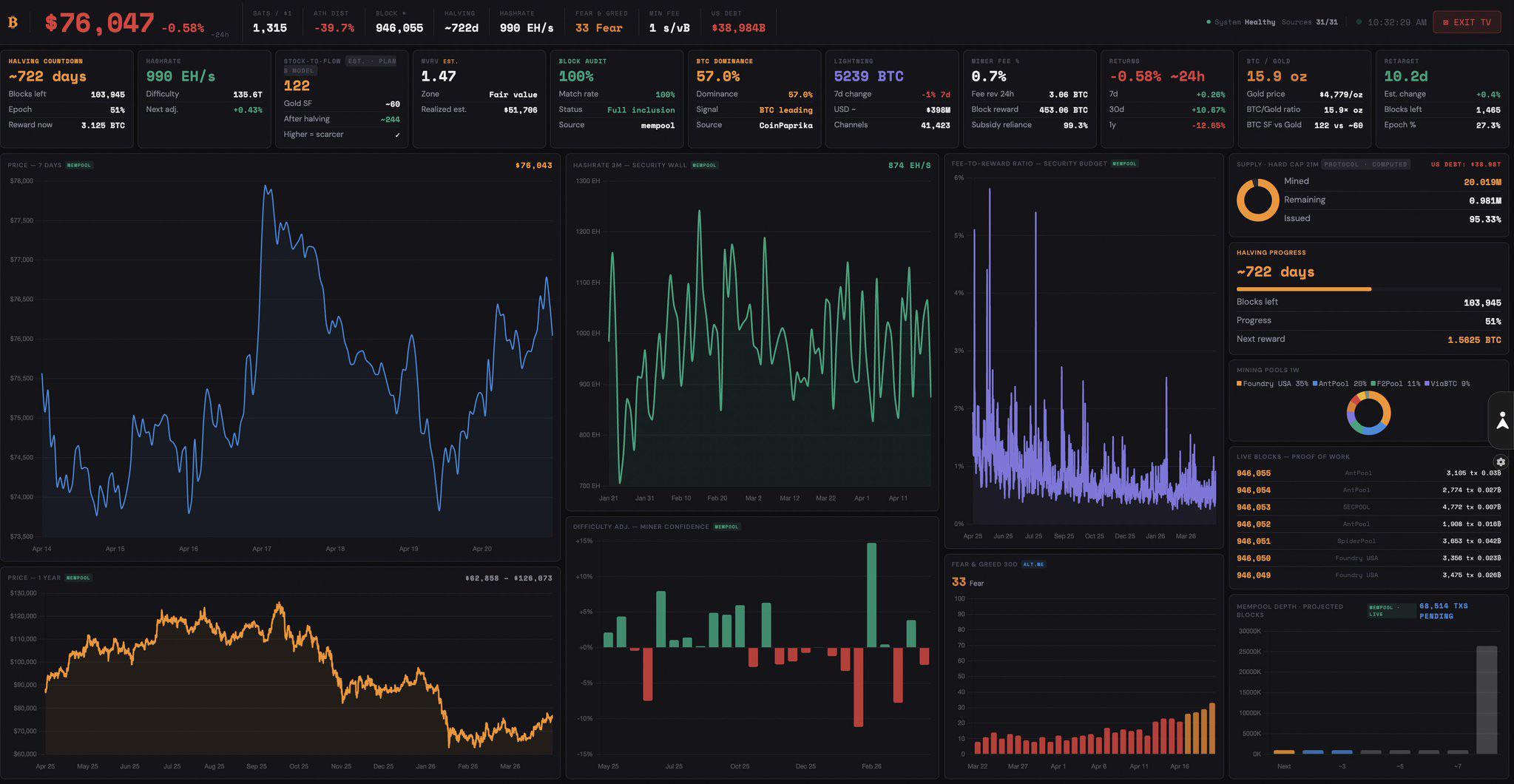1514x784 pixels.
Task: Open the accessibility widget with person icon
Action: click(x=1501, y=420)
